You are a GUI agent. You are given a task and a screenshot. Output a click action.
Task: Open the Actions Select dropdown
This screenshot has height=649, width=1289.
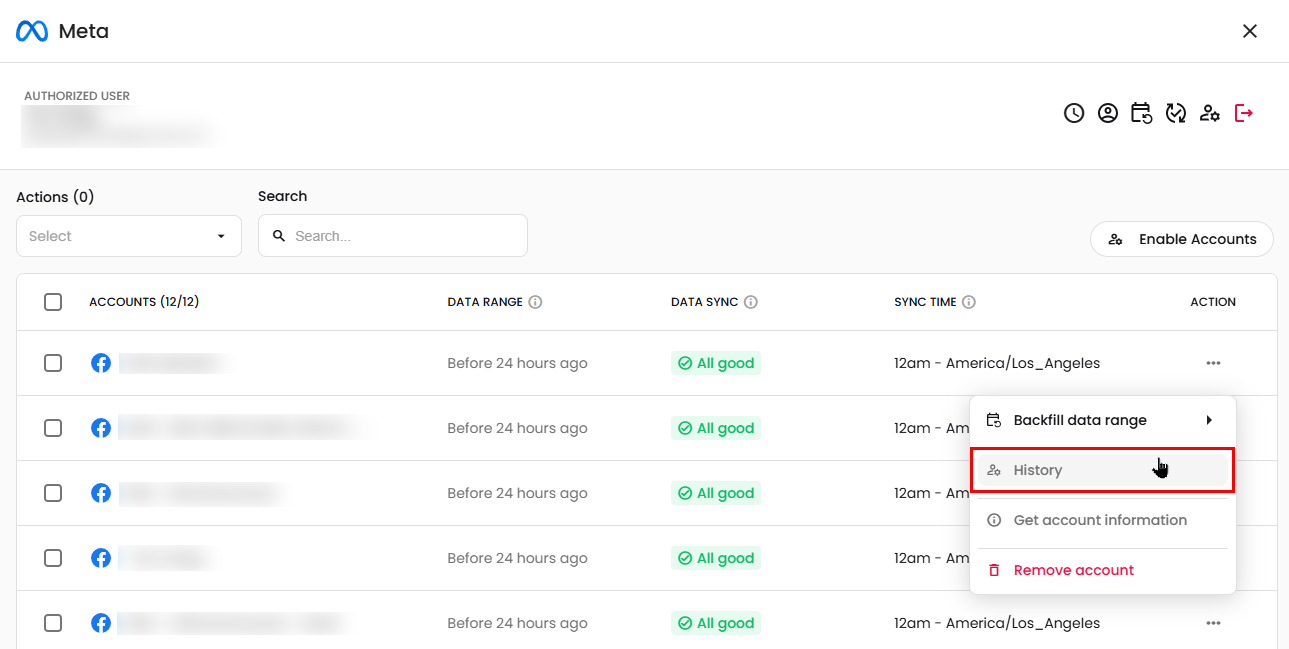point(129,236)
